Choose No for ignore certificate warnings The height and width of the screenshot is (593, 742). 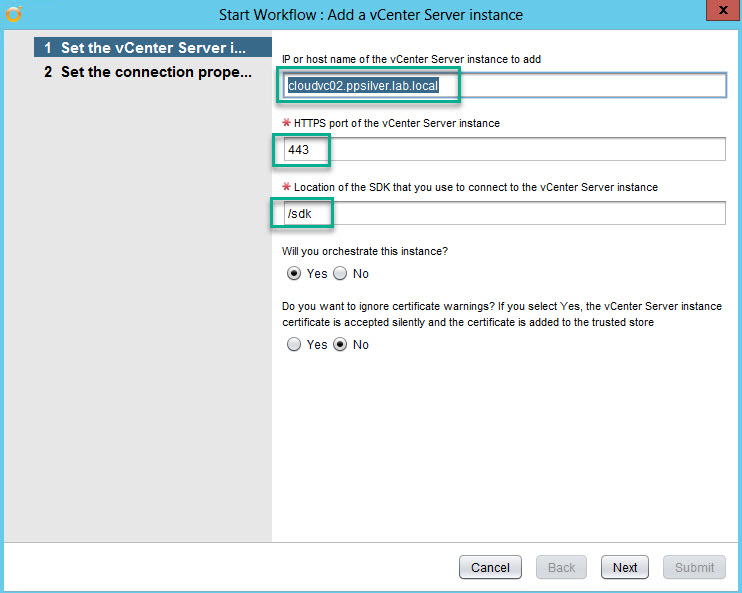coord(340,345)
